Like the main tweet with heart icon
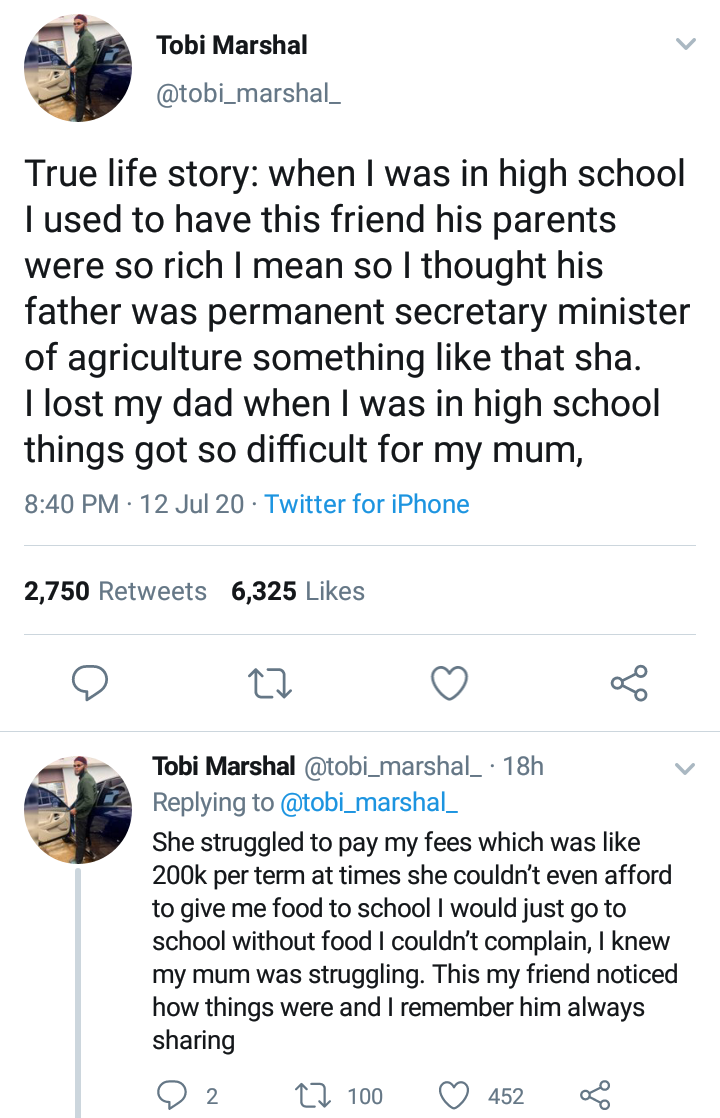The height and width of the screenshot is (1118, 720). tap(449, 683)
